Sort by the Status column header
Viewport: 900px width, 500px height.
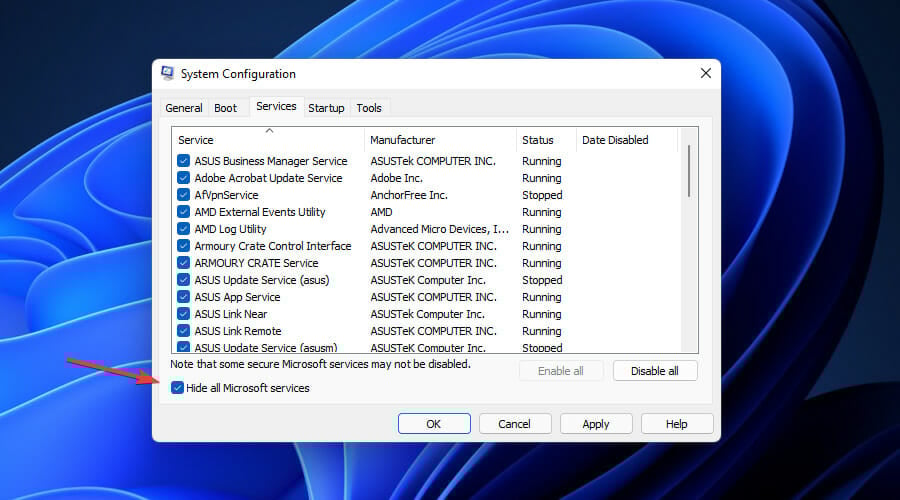[x=546, y=140]
